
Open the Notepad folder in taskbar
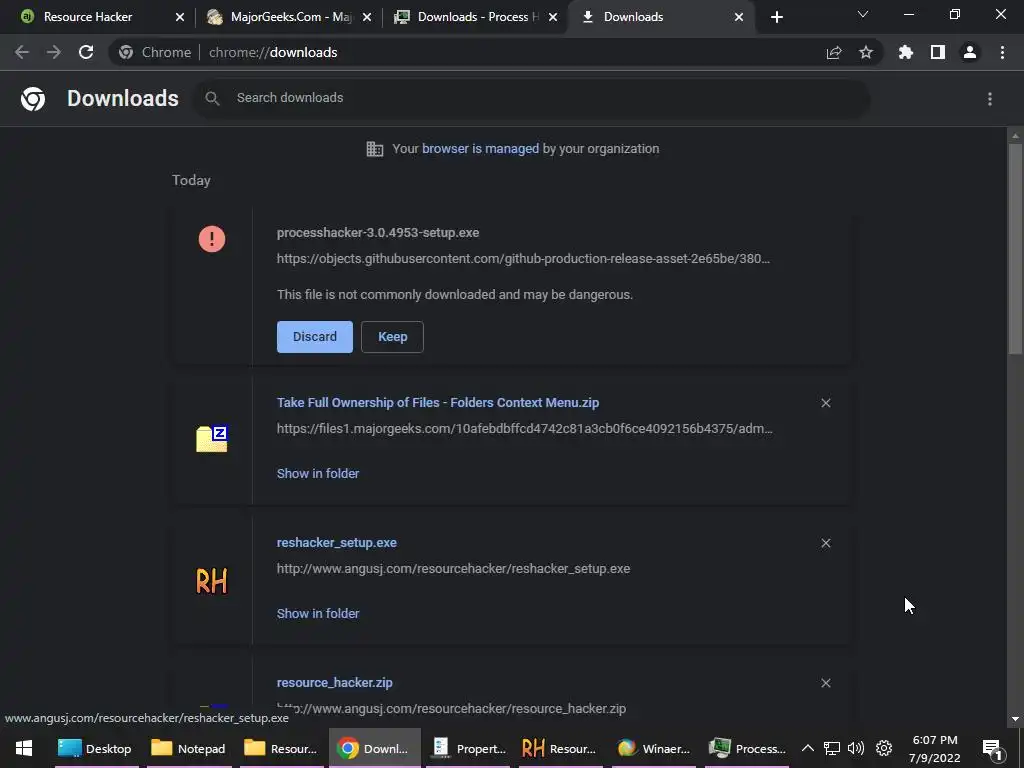coord(188,748)
